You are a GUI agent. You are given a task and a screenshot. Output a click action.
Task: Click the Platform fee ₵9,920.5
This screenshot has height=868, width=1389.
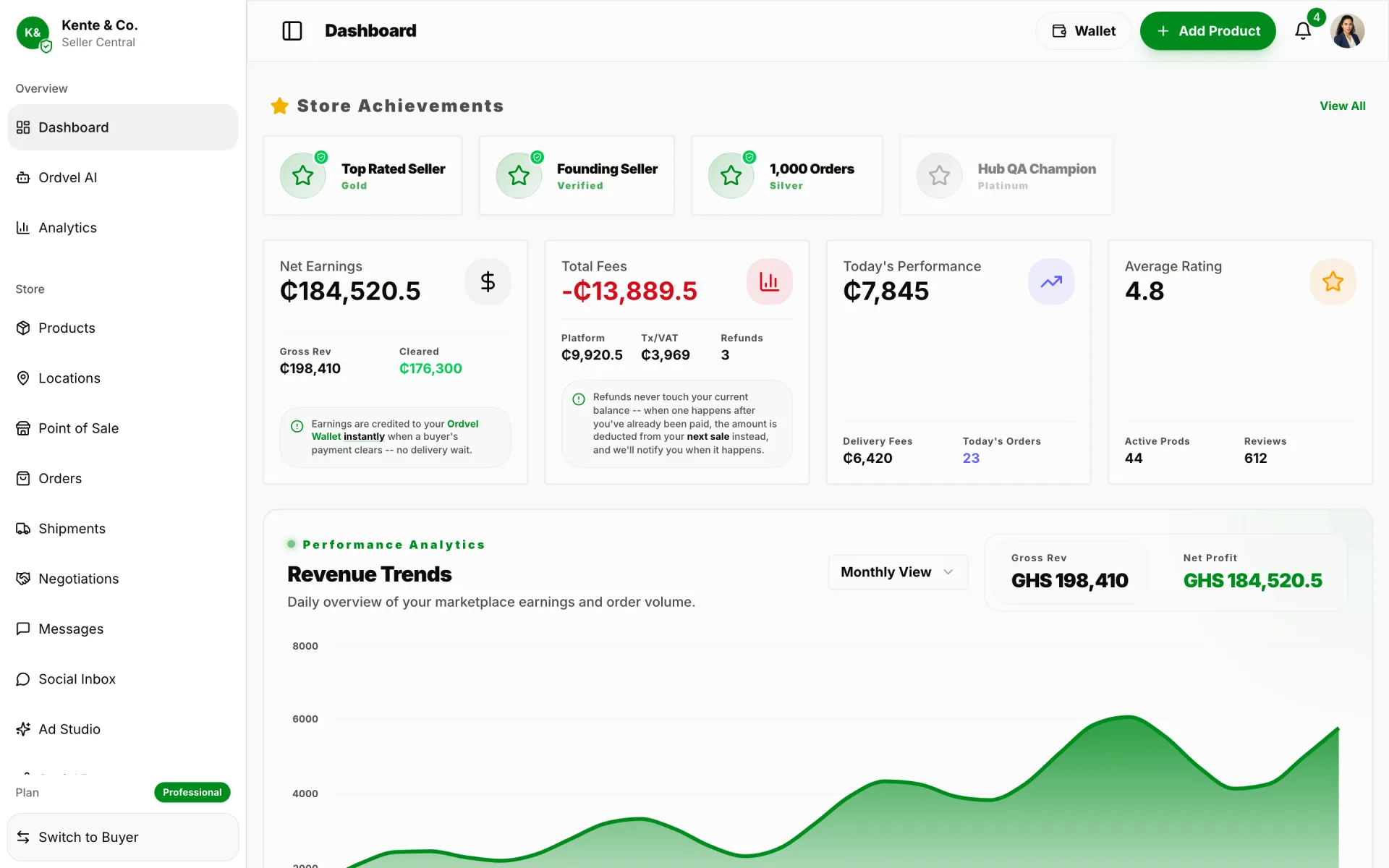592,355
